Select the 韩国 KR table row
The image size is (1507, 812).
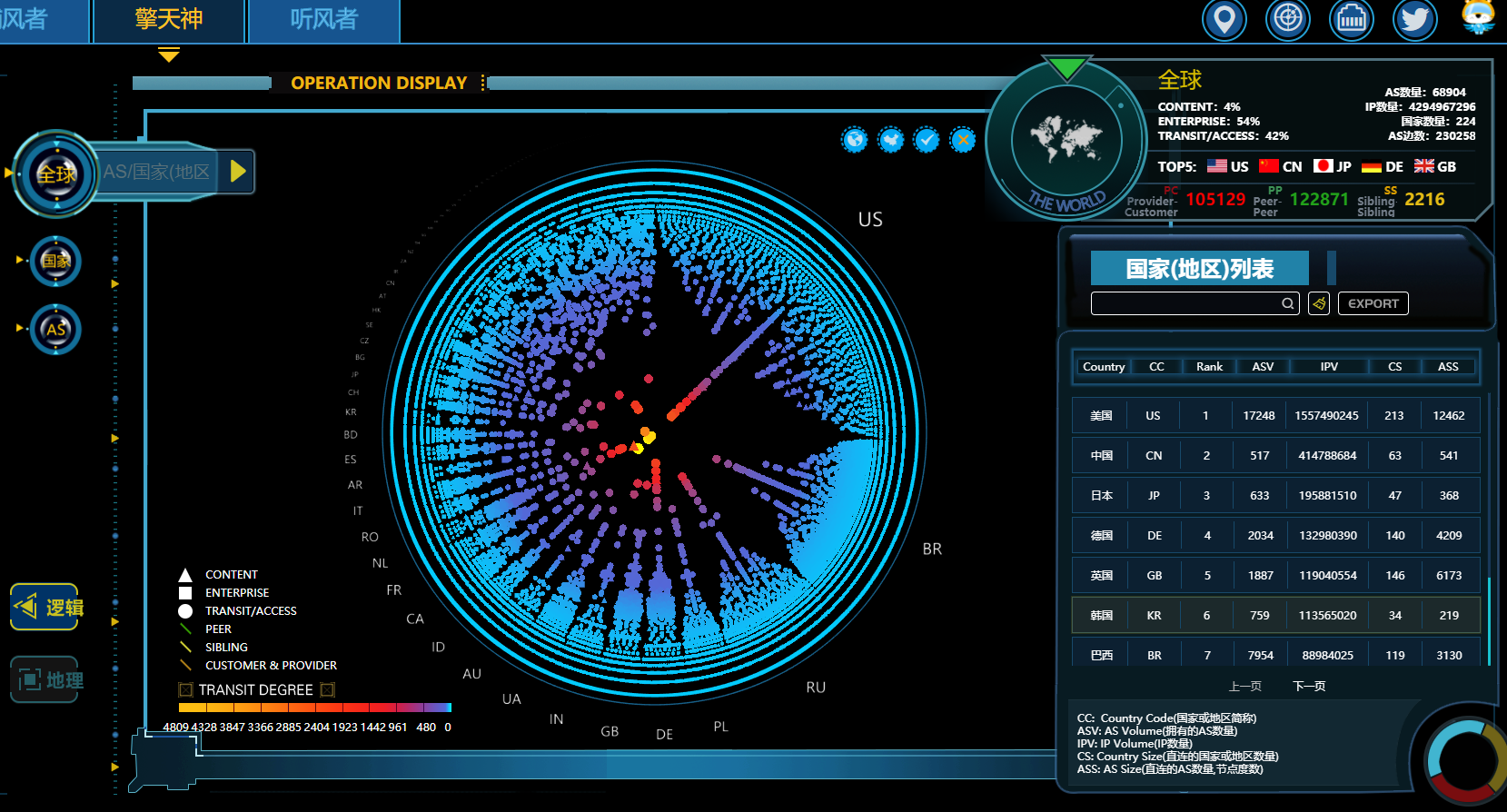coord(1276,615)
